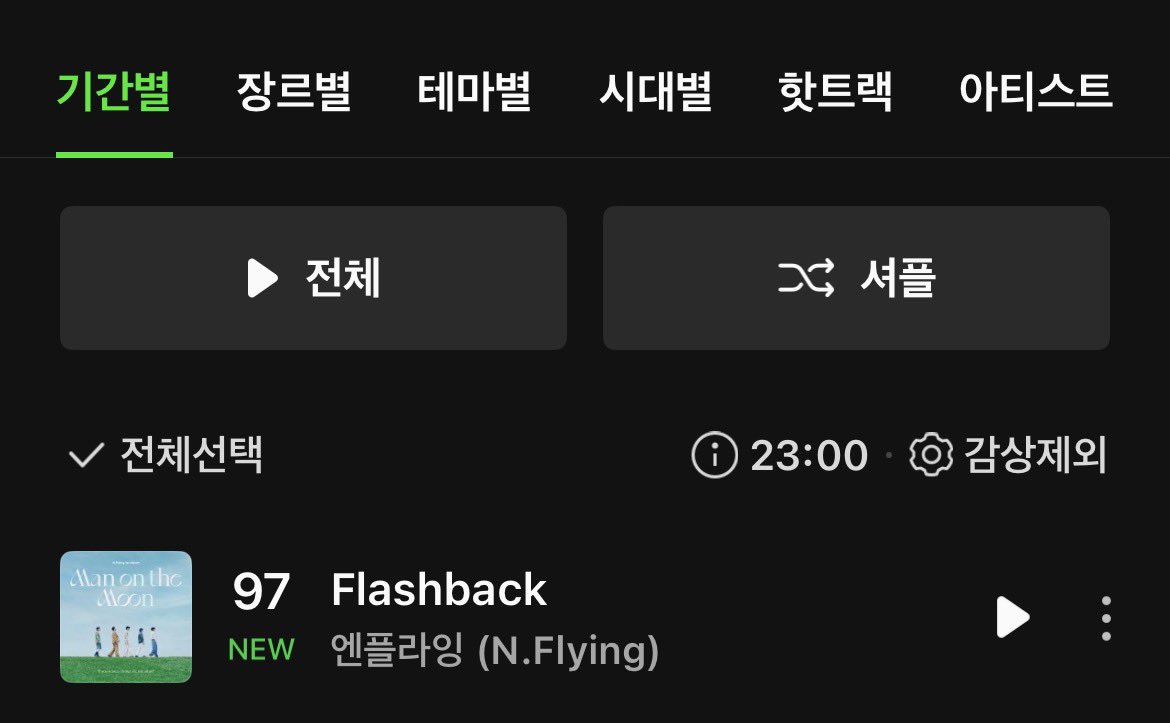Switch to the 아티스트 tab

click(x=1036, y=92)
